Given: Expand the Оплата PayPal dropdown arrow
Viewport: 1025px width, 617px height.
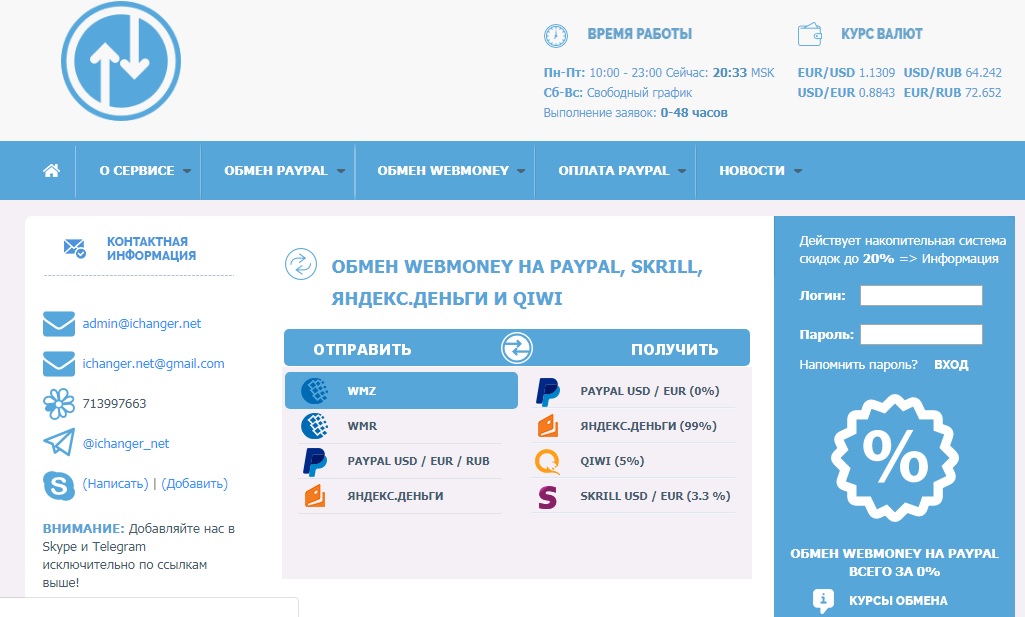Looking at the screenshot, I should (x=682, y=171).
